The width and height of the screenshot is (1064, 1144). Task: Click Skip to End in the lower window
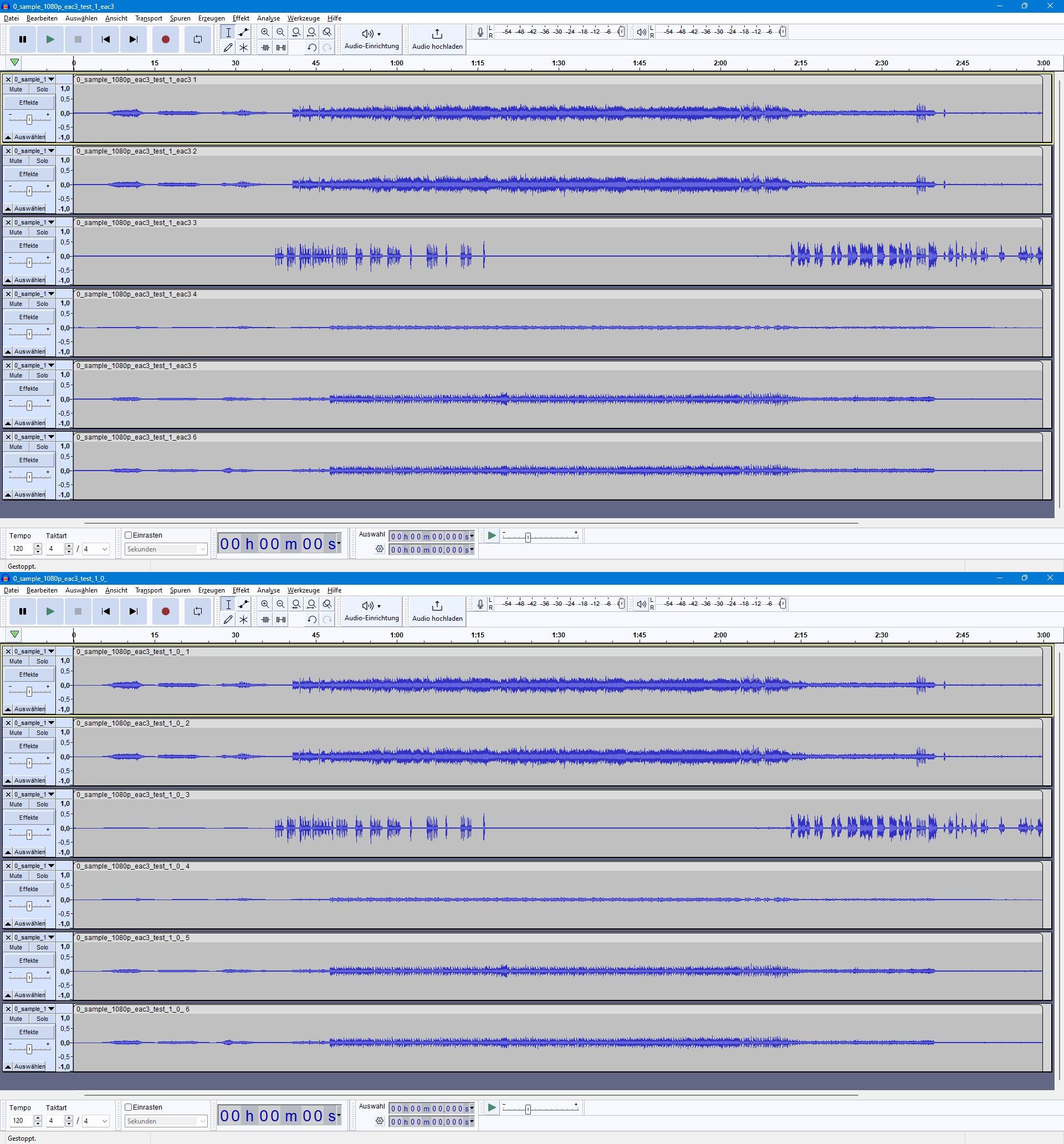click(134, 611)
